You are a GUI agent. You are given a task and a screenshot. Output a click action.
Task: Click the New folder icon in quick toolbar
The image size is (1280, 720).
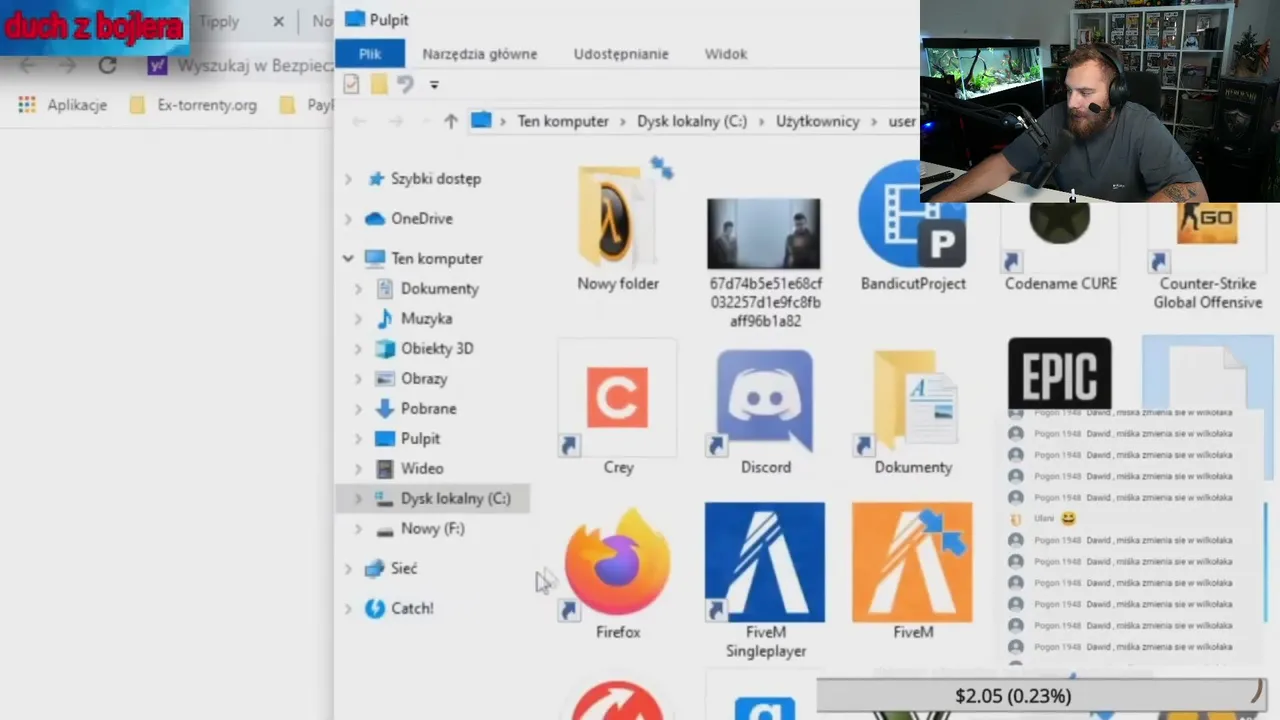click(x=379, y=84)
